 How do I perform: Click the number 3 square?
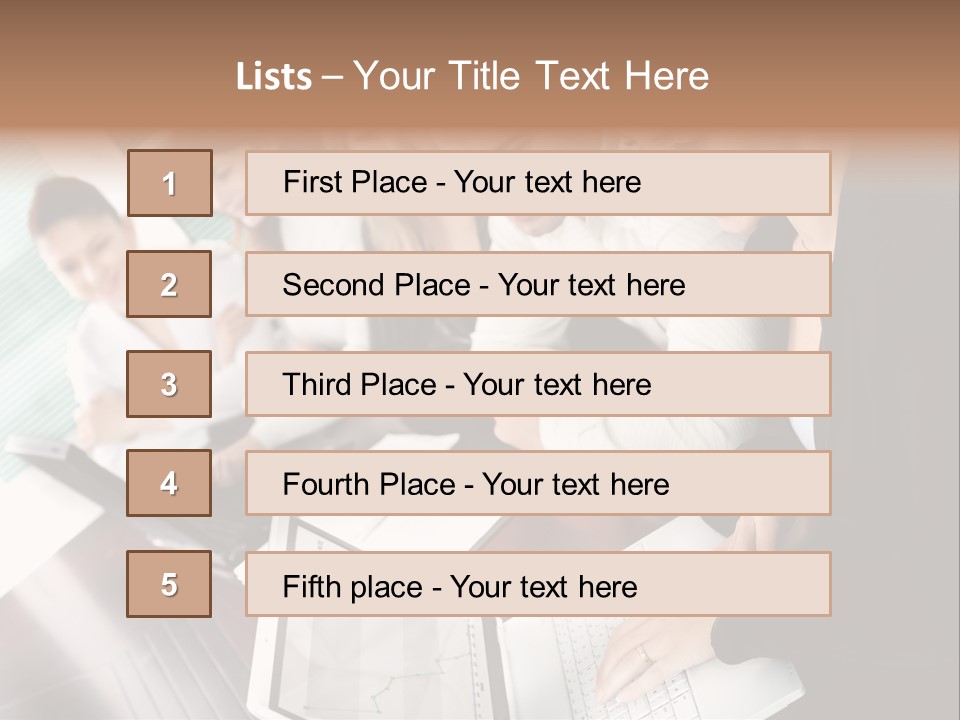pyautogui.click(x=169, y=384)
